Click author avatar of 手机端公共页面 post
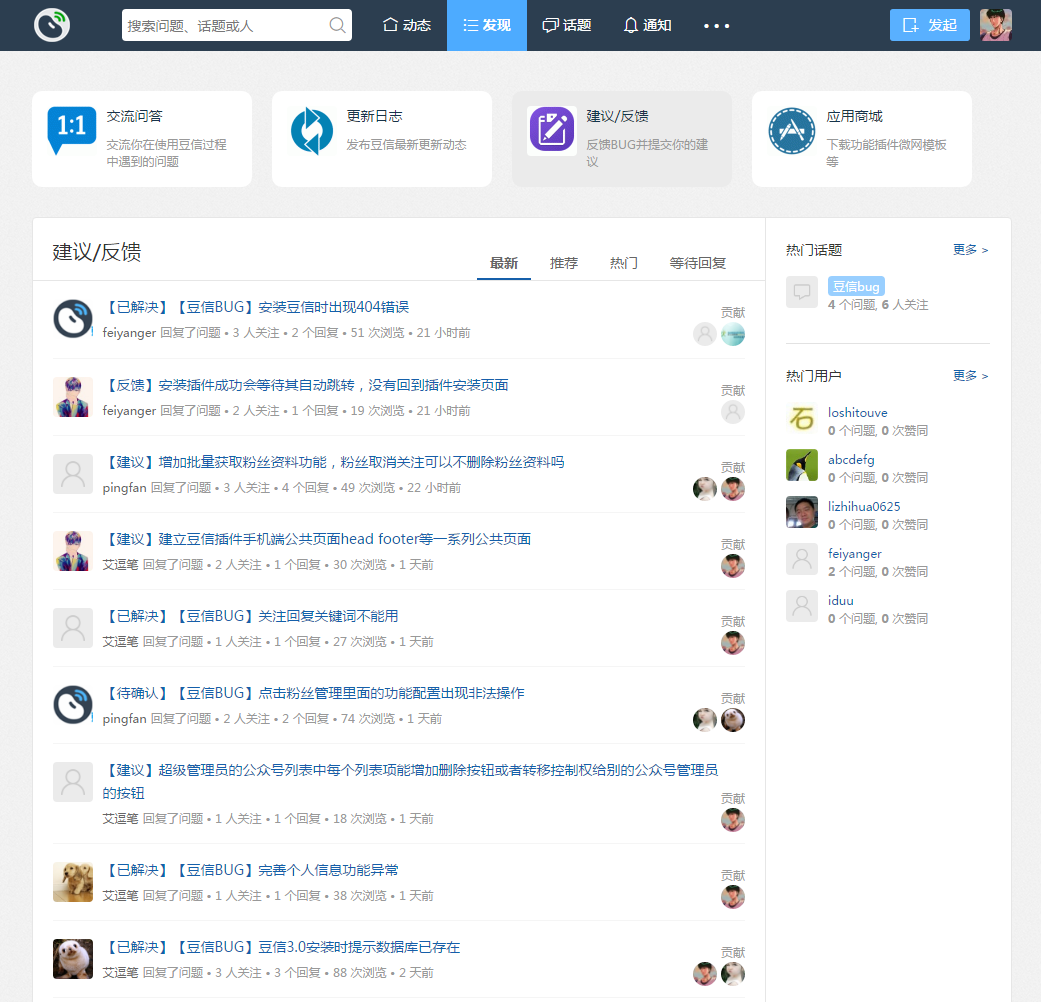Image resolution: width=1041 pixels, height=1002 pixels. (x=72, y=551)
